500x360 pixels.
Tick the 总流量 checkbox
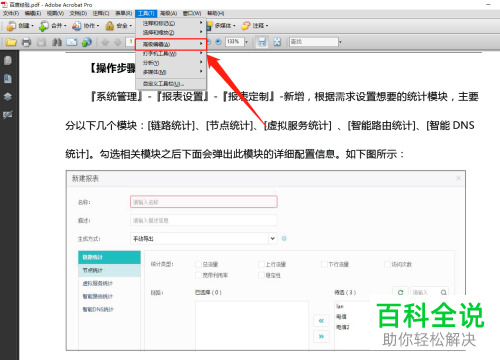click(x=199, y=264)
